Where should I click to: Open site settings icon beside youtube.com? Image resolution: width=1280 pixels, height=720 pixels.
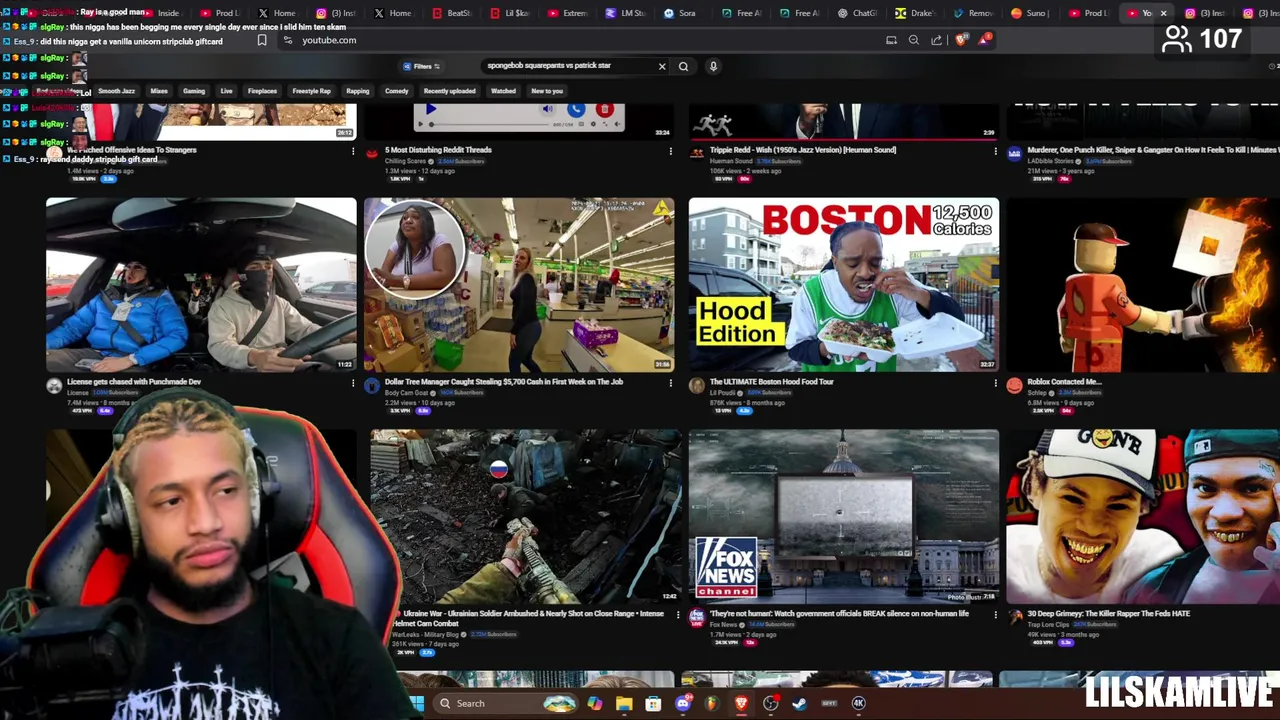pyautogui.click(x=288, y=40)
